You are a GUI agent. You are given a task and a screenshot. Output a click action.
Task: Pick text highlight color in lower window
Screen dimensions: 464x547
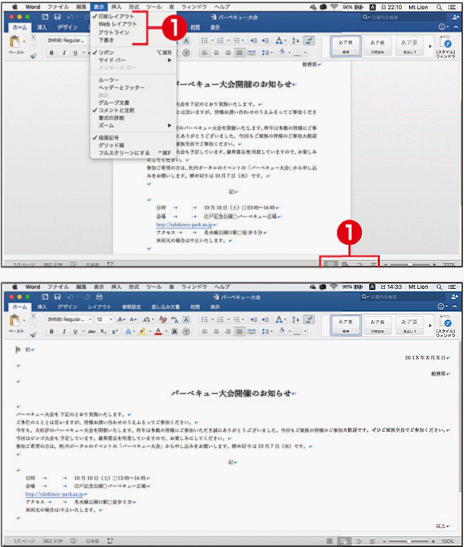click(x=142, y=331)
